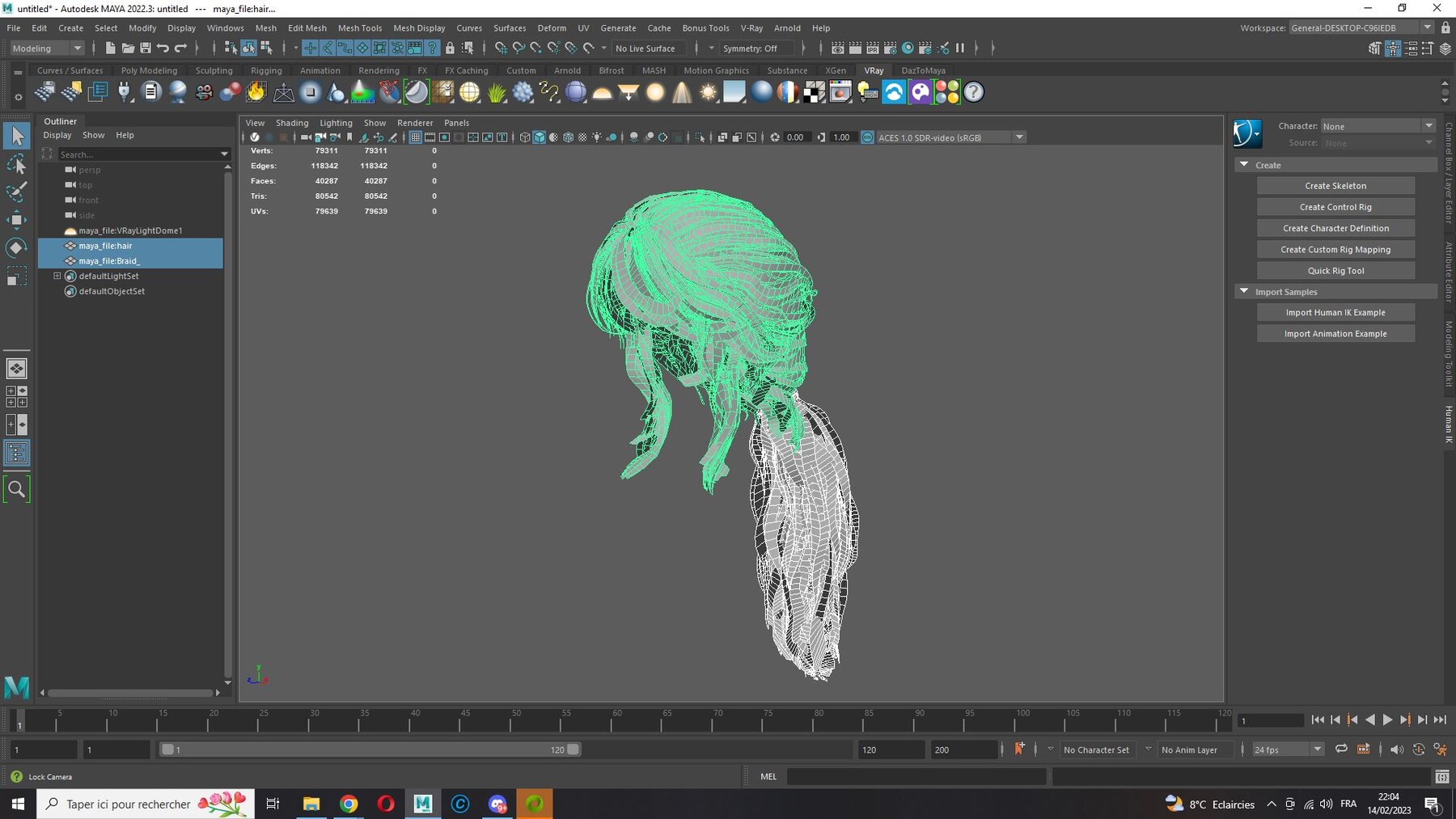Click the Human IK character icon

pos(1247,133)
